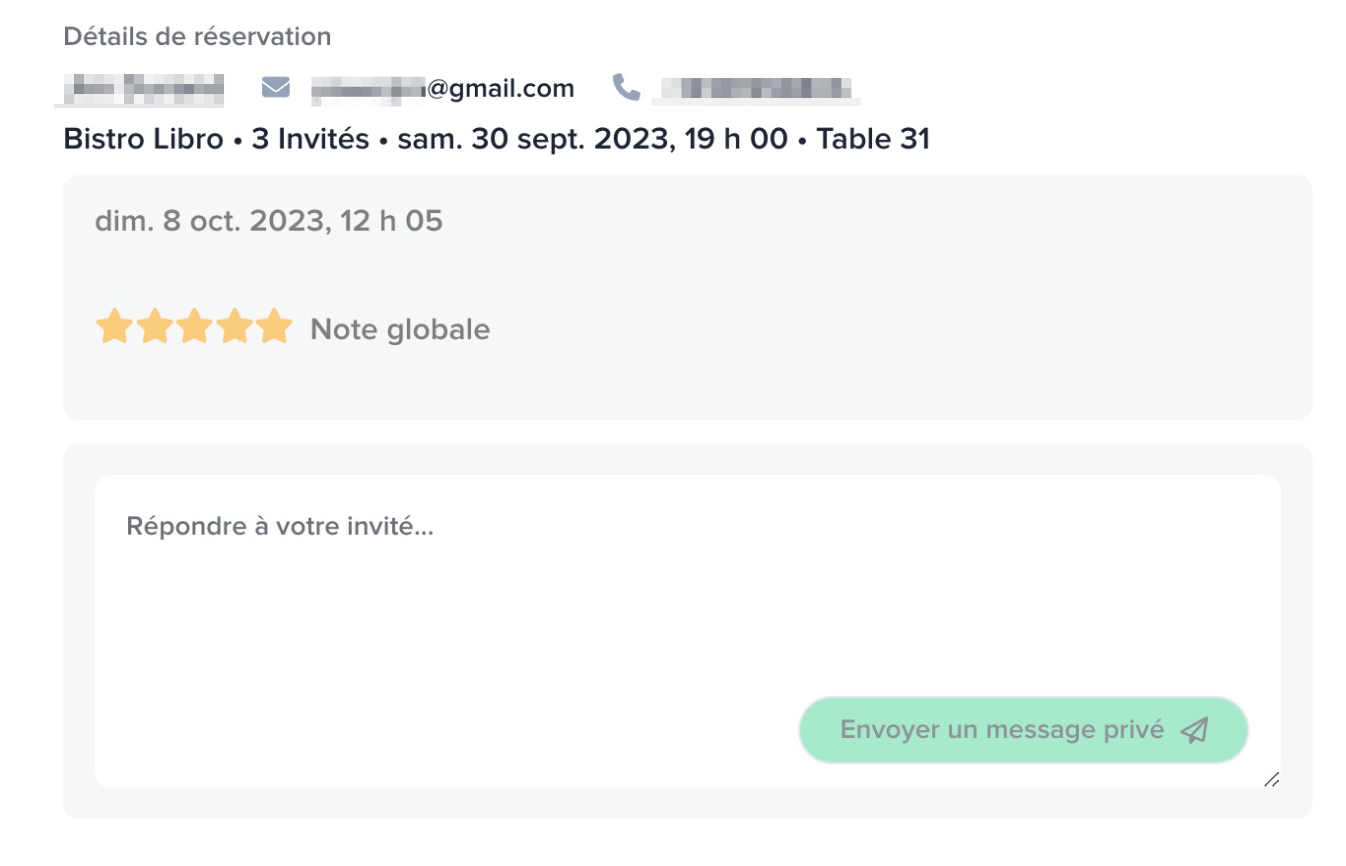
Task: Click the paper plane send icon
Action: (x=1196, y=730)
